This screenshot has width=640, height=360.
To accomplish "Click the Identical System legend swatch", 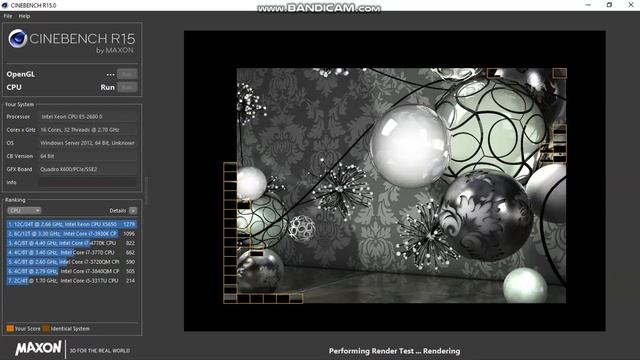I will tap(46, 328).
